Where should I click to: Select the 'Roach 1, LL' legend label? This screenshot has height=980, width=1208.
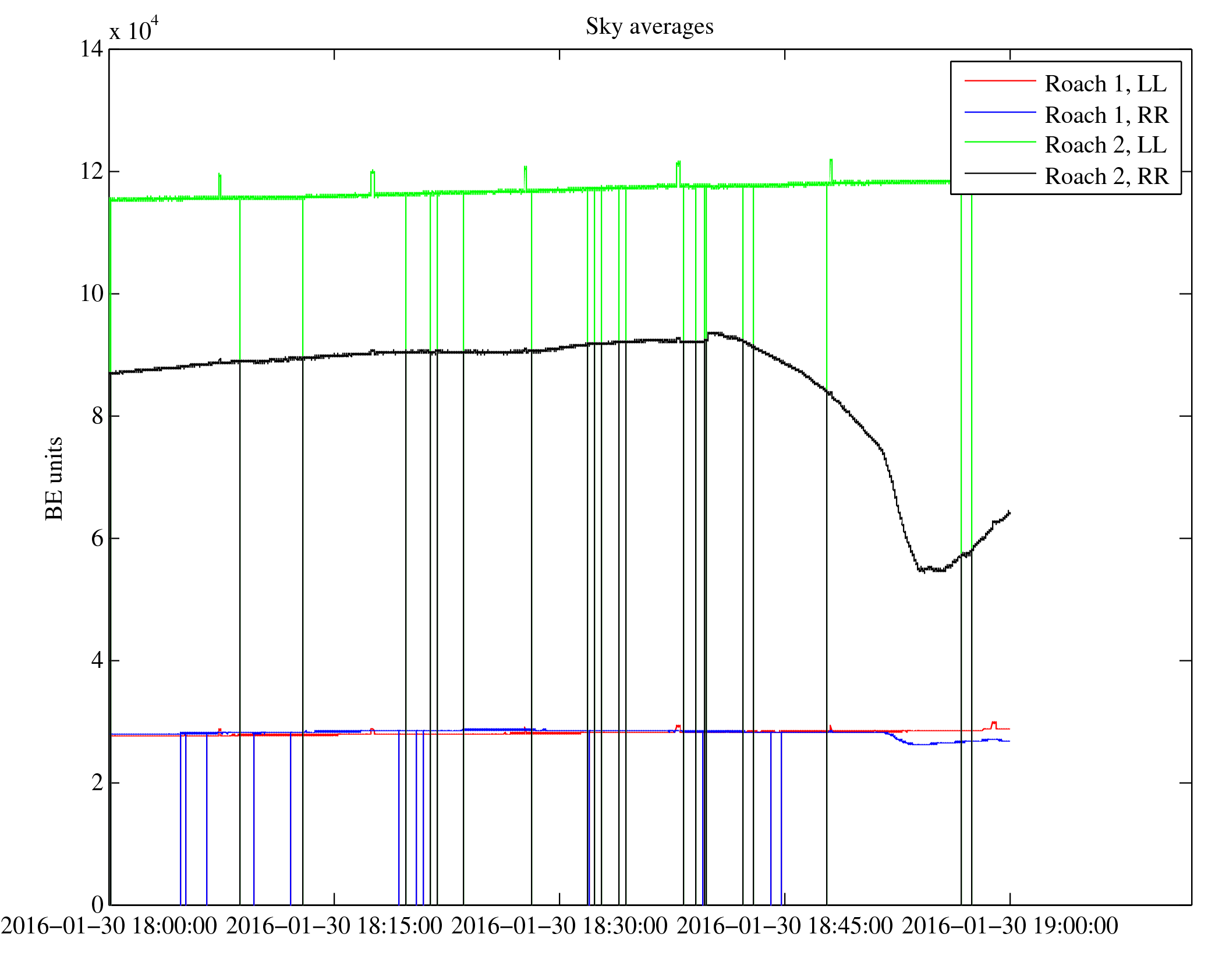pos(1106,84)
